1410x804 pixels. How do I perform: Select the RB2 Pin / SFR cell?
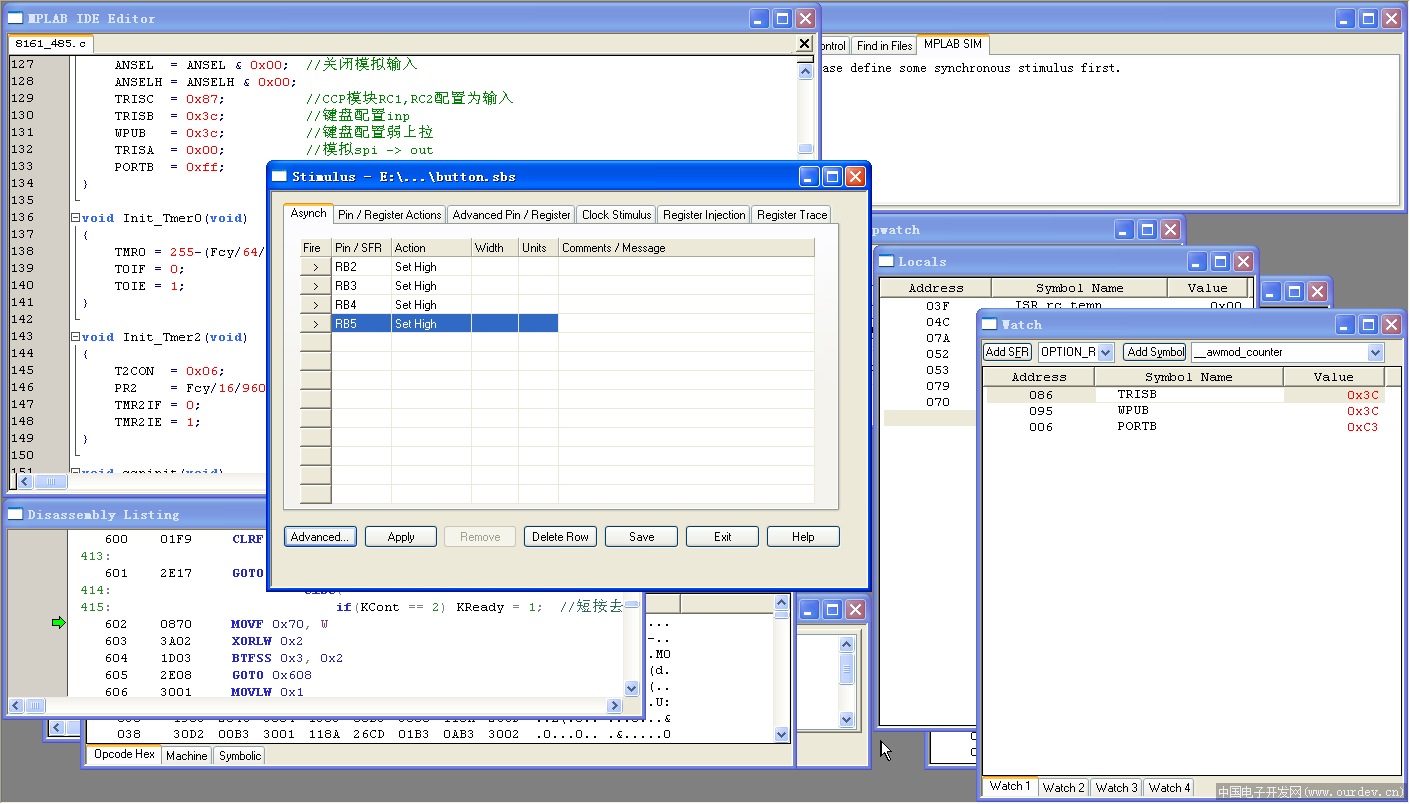click(x=361, y=267)
